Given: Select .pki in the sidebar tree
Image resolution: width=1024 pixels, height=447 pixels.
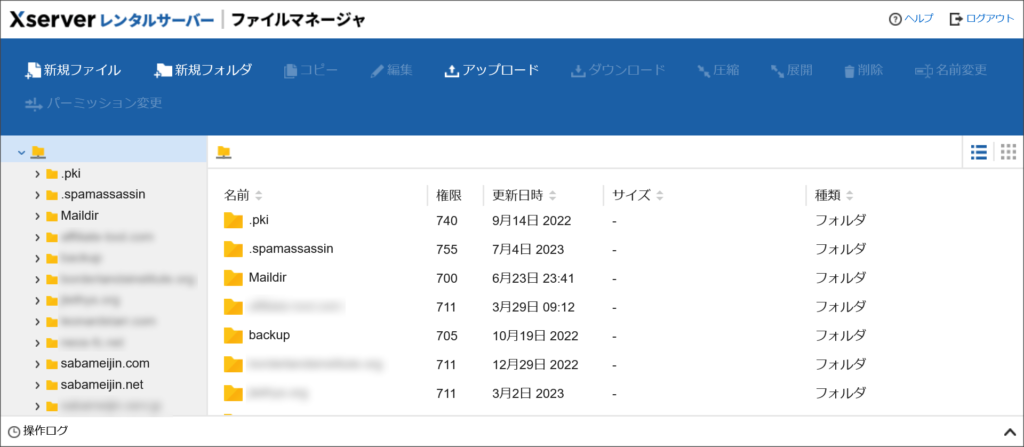Looking at the screenshot, I should 71,173.
